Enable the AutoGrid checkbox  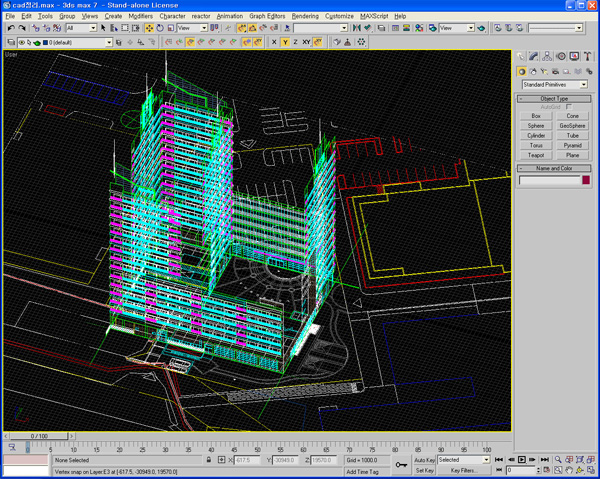(569, 107)
